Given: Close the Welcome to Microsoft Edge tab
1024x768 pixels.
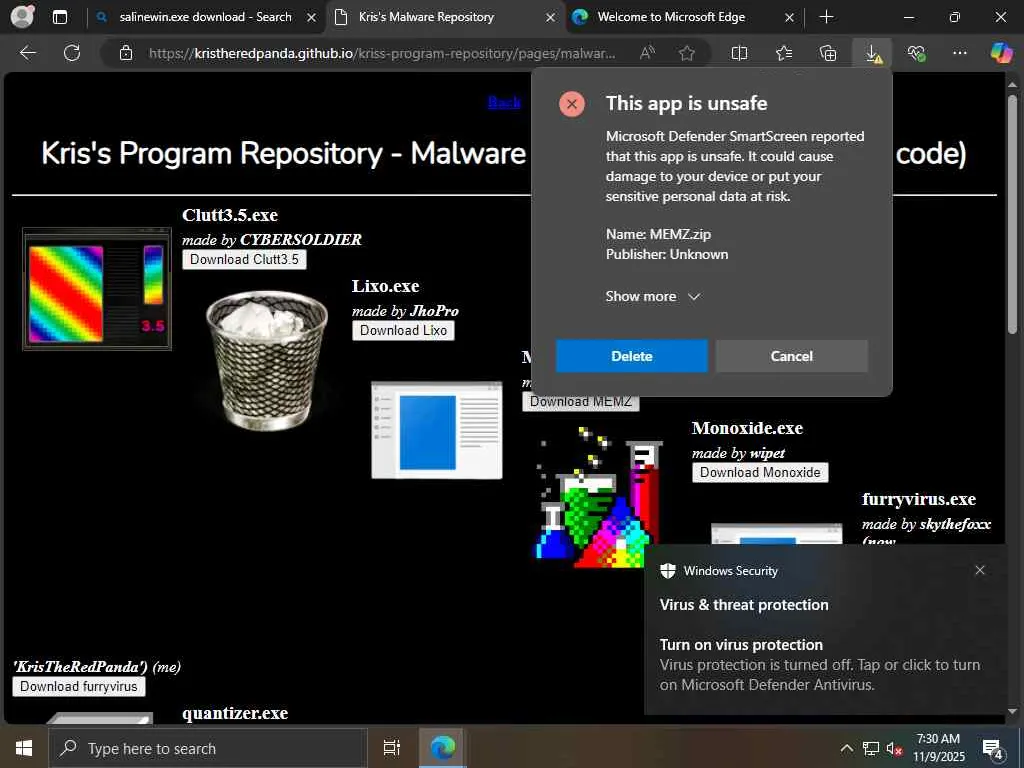Looking at the screenshot, I should point(790,18).
